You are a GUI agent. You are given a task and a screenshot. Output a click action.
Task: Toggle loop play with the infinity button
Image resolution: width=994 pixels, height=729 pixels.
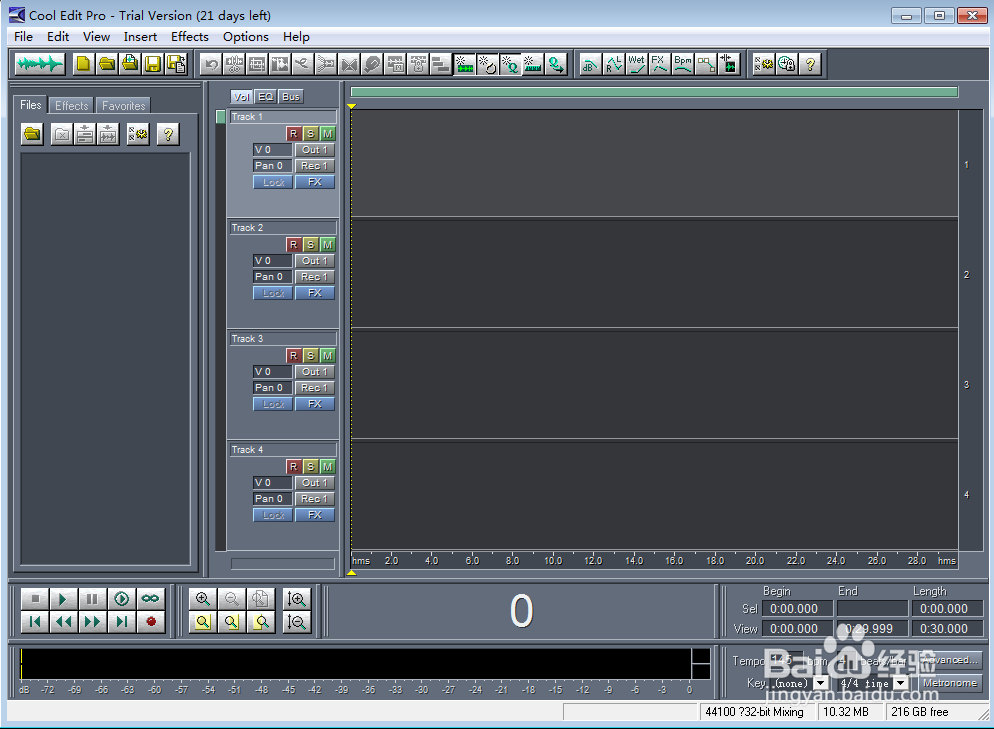[151, 599]
